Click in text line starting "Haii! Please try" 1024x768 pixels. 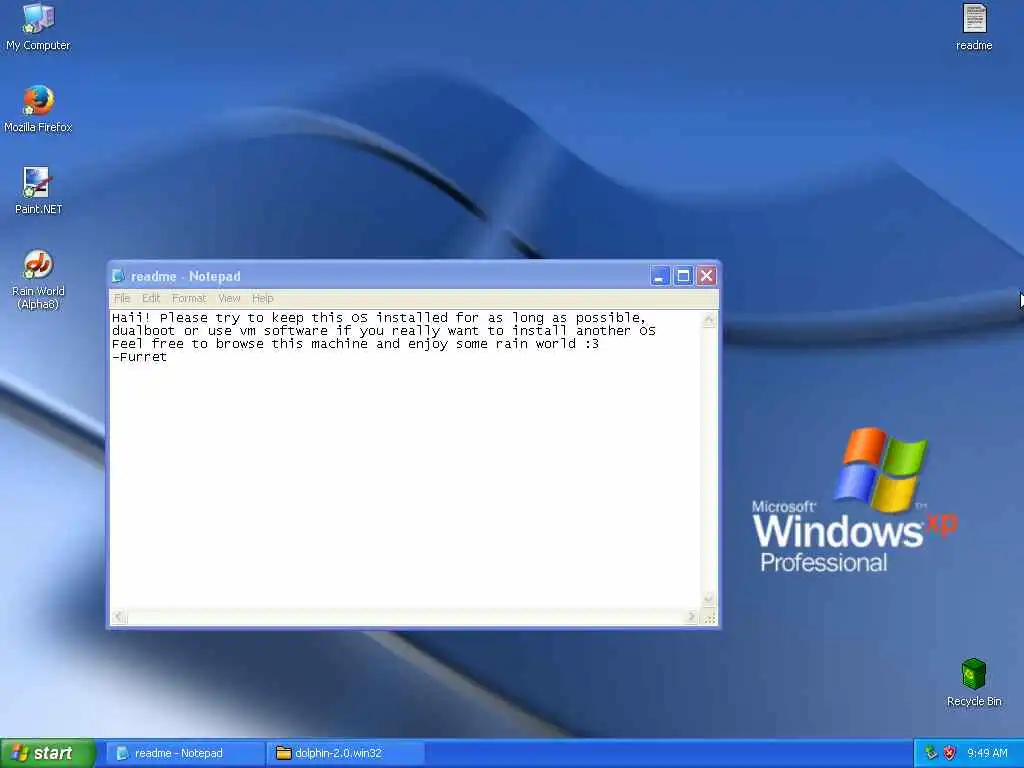click(379, 318)
